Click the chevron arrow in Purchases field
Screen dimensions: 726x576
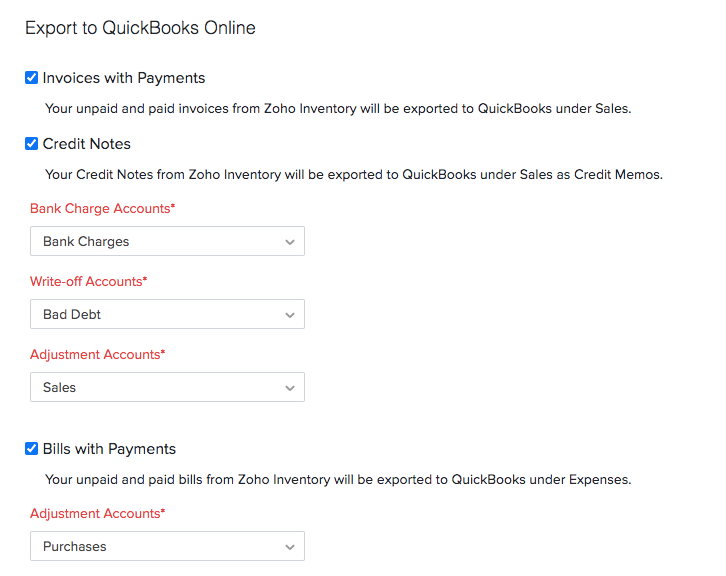[x=290, y=547]
